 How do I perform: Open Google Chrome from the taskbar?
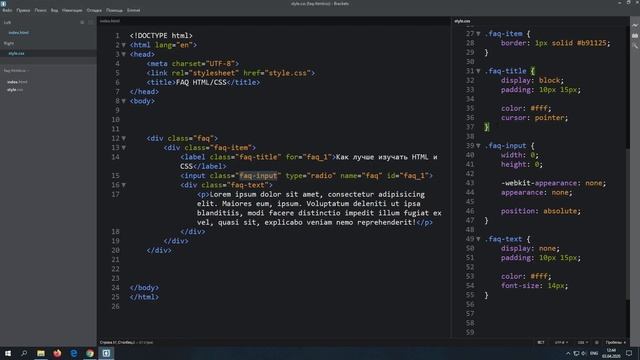tap(90, 353)
